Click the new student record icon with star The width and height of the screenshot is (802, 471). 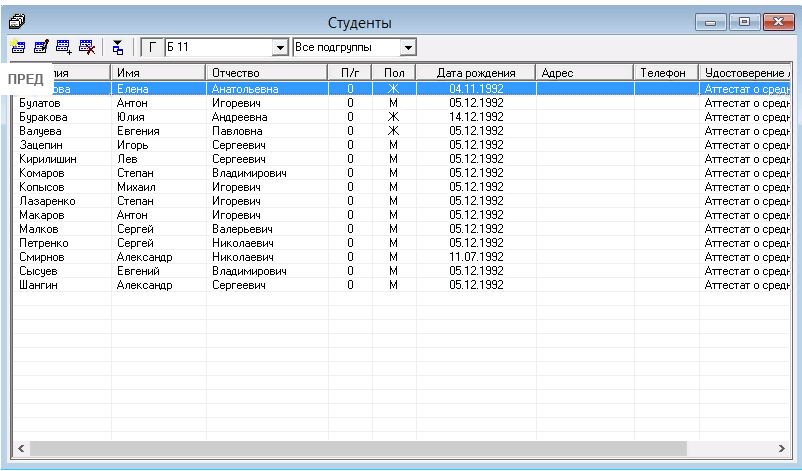coord(18,47)
